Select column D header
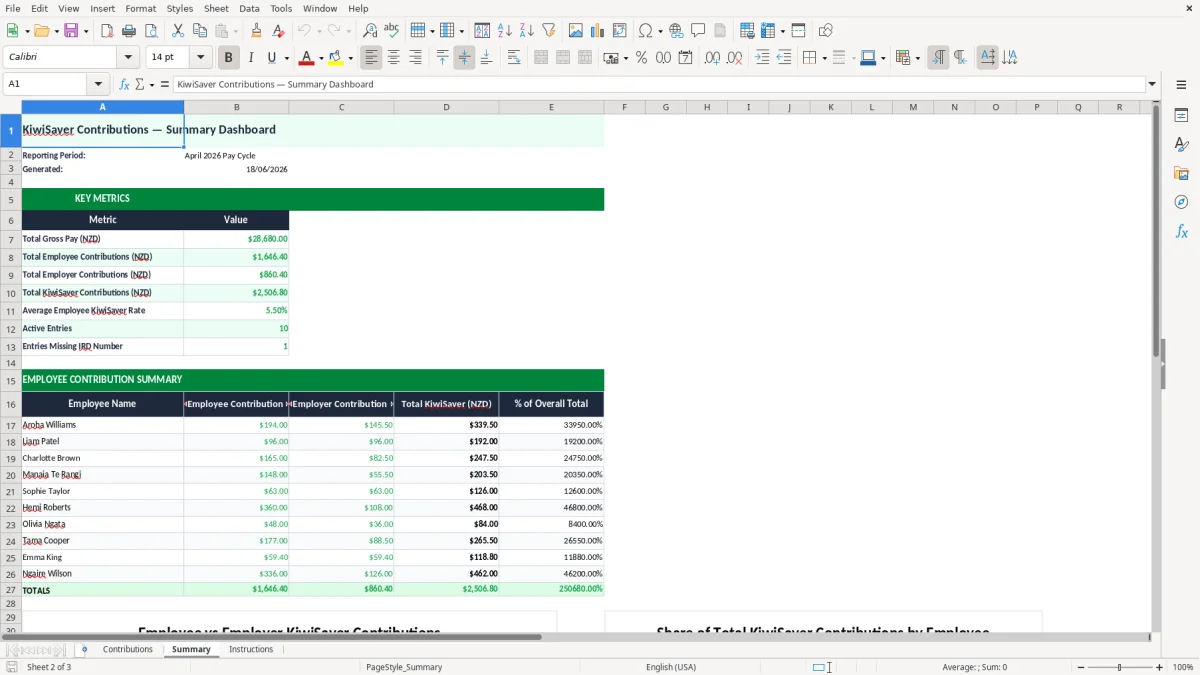This screenshot has width=1200, height=675. coord(446,107)
